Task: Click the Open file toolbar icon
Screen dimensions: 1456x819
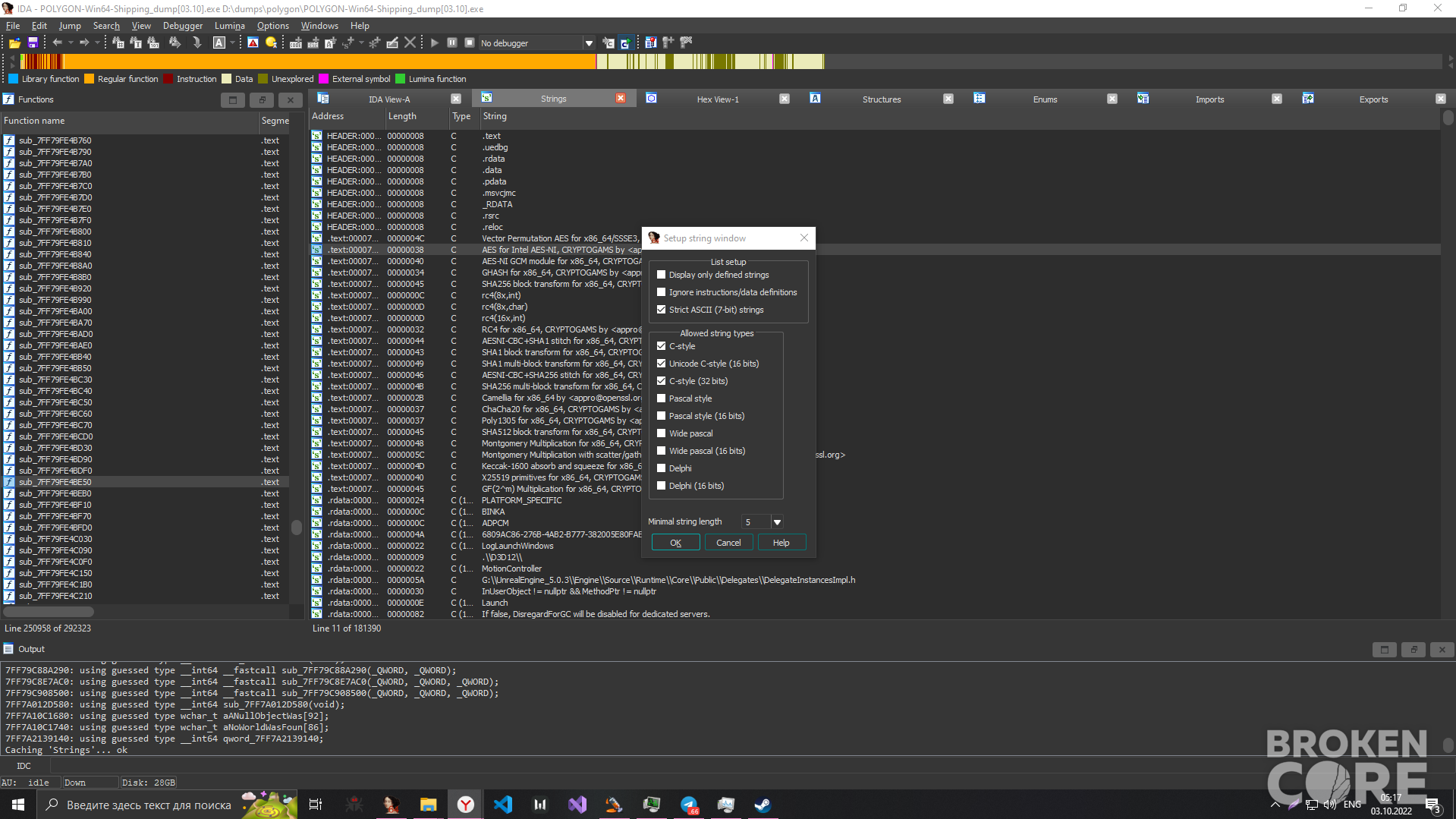Action: pyautogui.click(x=14, y=43)
